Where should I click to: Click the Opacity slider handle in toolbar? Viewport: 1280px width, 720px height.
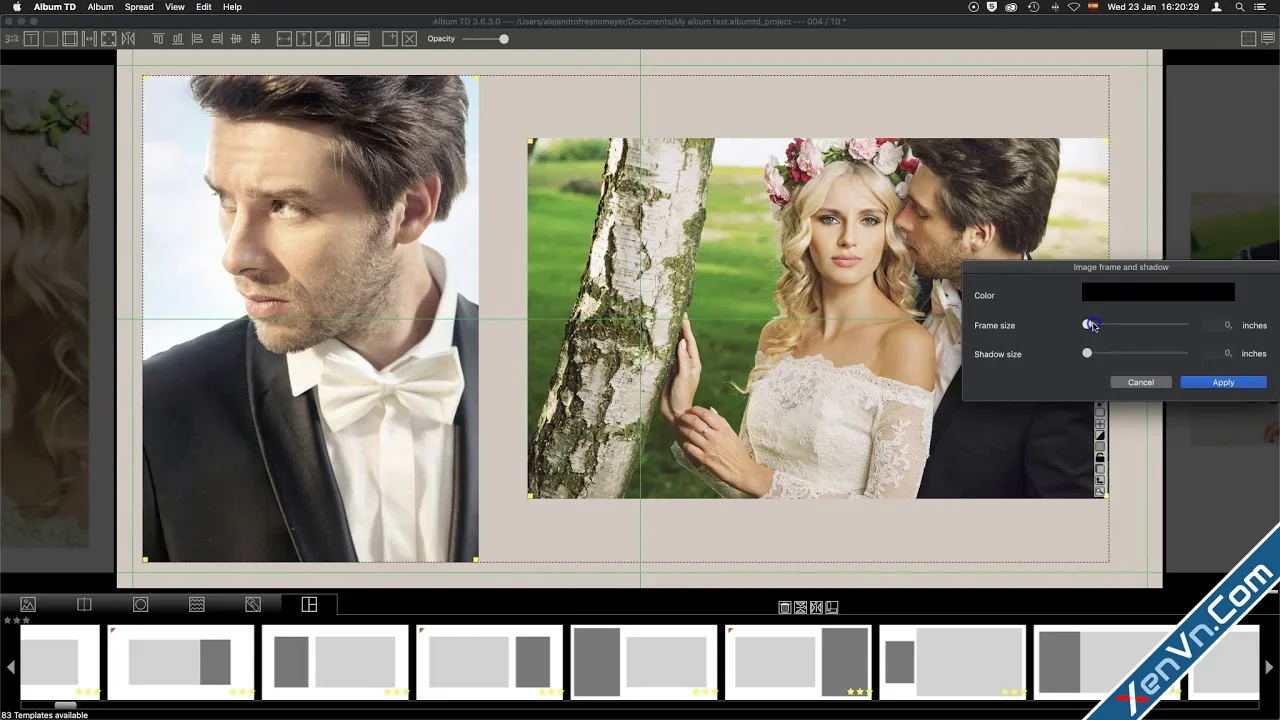coord(504,39)
